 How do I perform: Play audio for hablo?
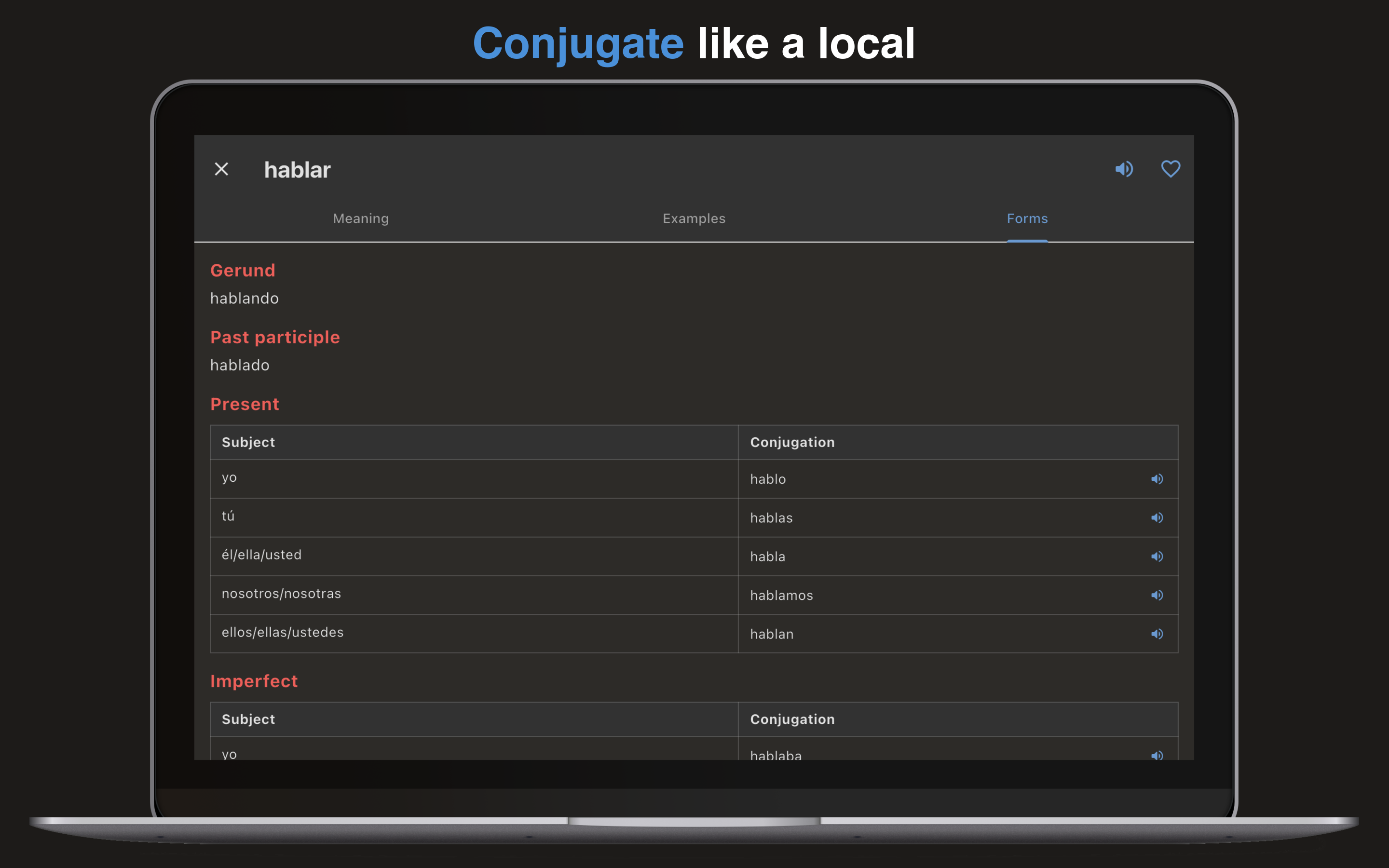click(1157, 479)
